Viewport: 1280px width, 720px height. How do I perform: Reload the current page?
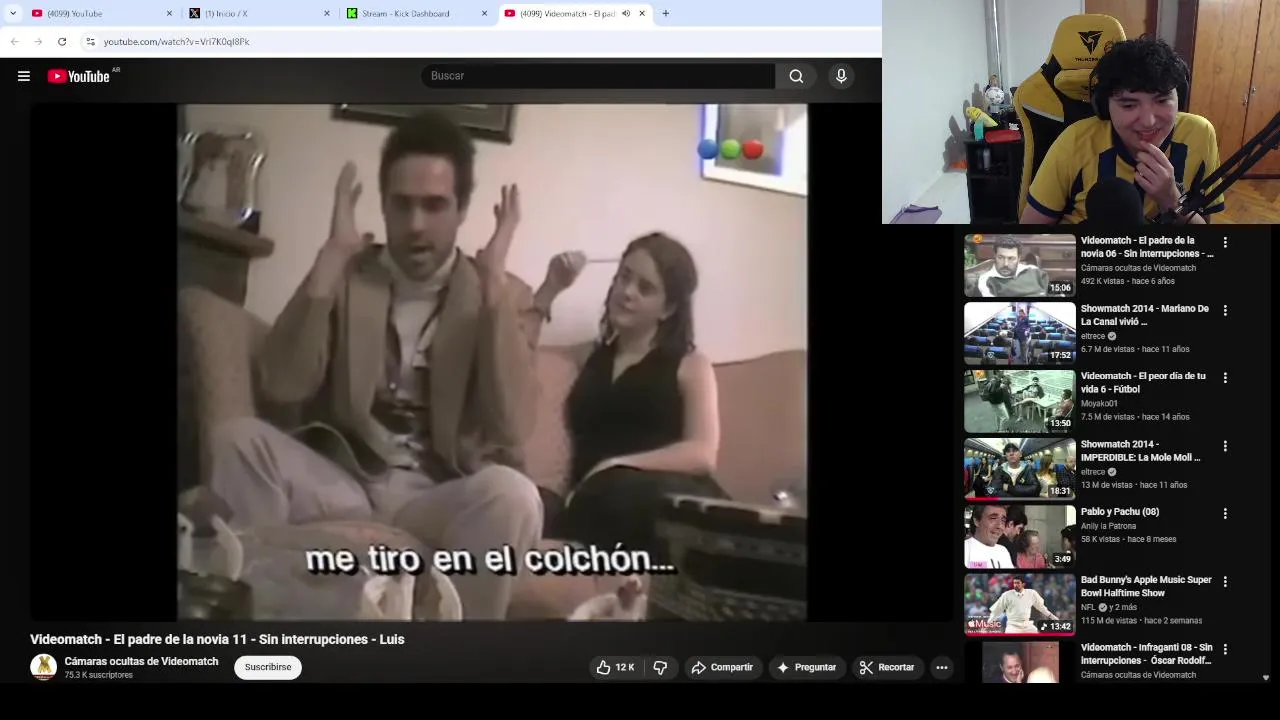[62, 41]
